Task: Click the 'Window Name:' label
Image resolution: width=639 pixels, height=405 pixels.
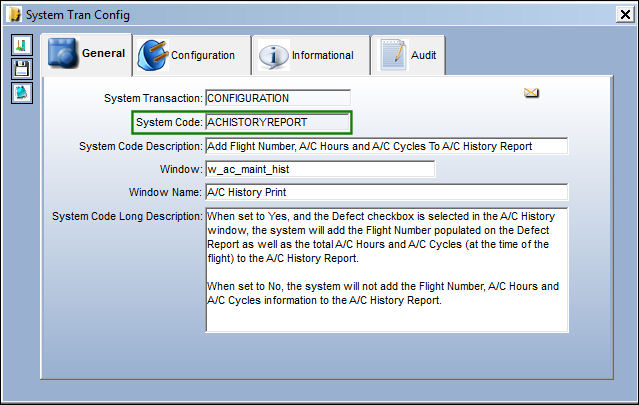Action: (x=165, y=192)
